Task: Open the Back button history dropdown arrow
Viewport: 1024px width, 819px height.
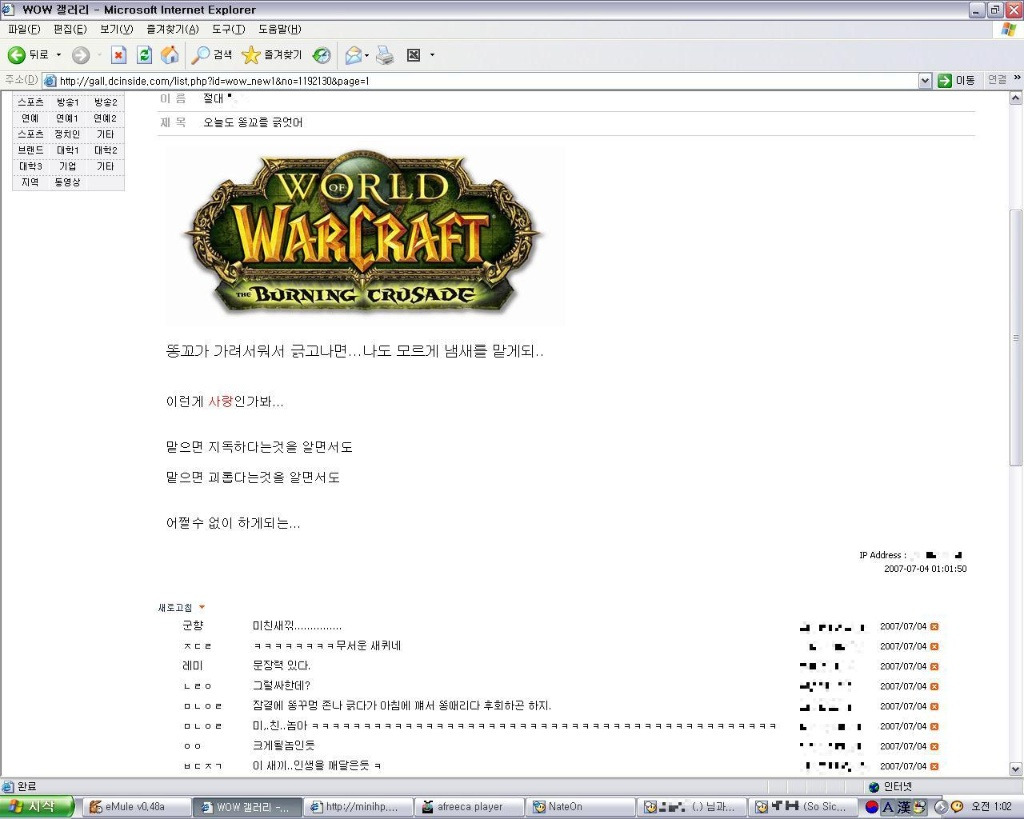Action: [x=59, y=56]
